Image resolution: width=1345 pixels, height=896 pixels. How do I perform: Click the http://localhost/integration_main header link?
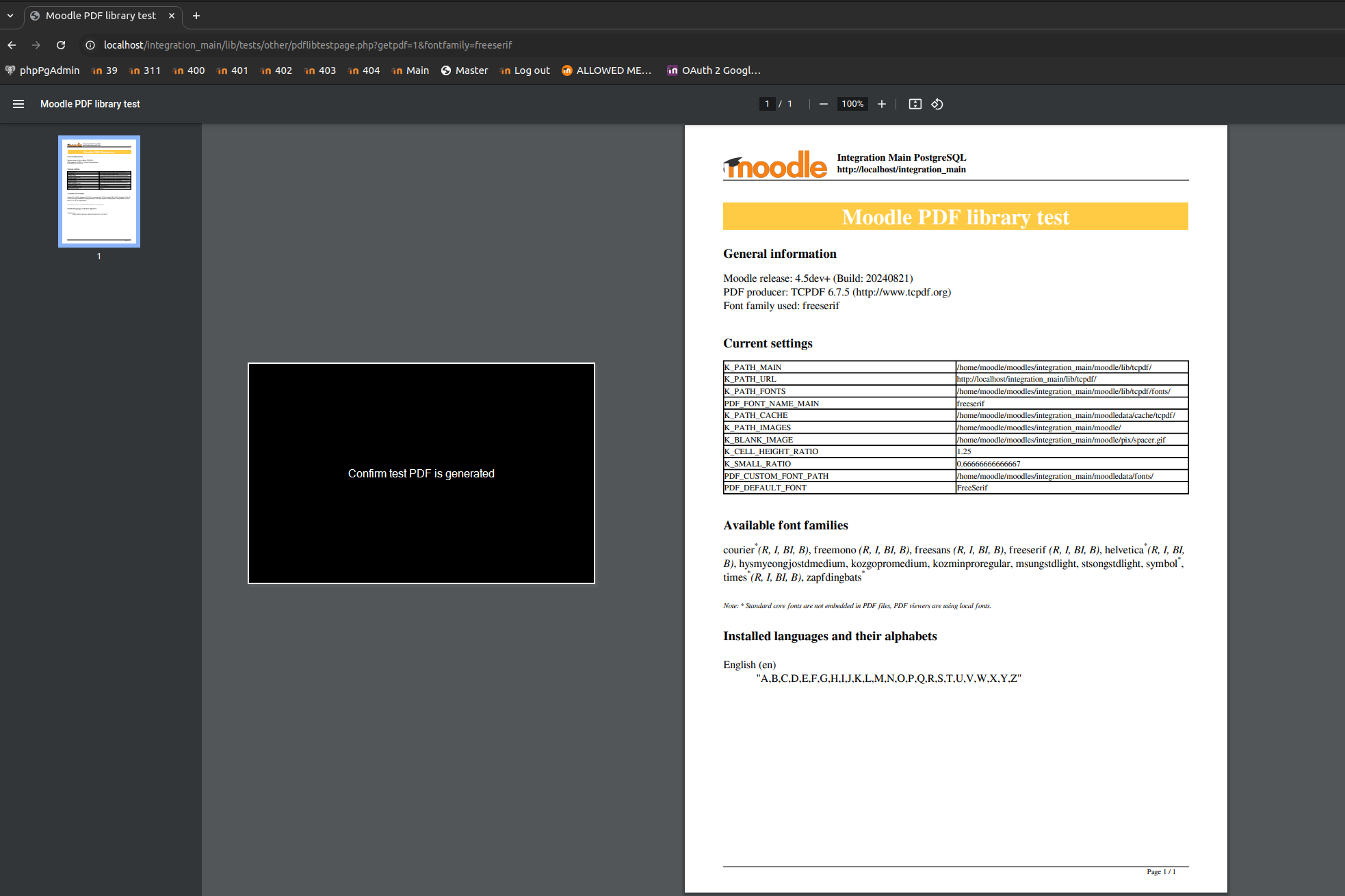coord(901,170)
